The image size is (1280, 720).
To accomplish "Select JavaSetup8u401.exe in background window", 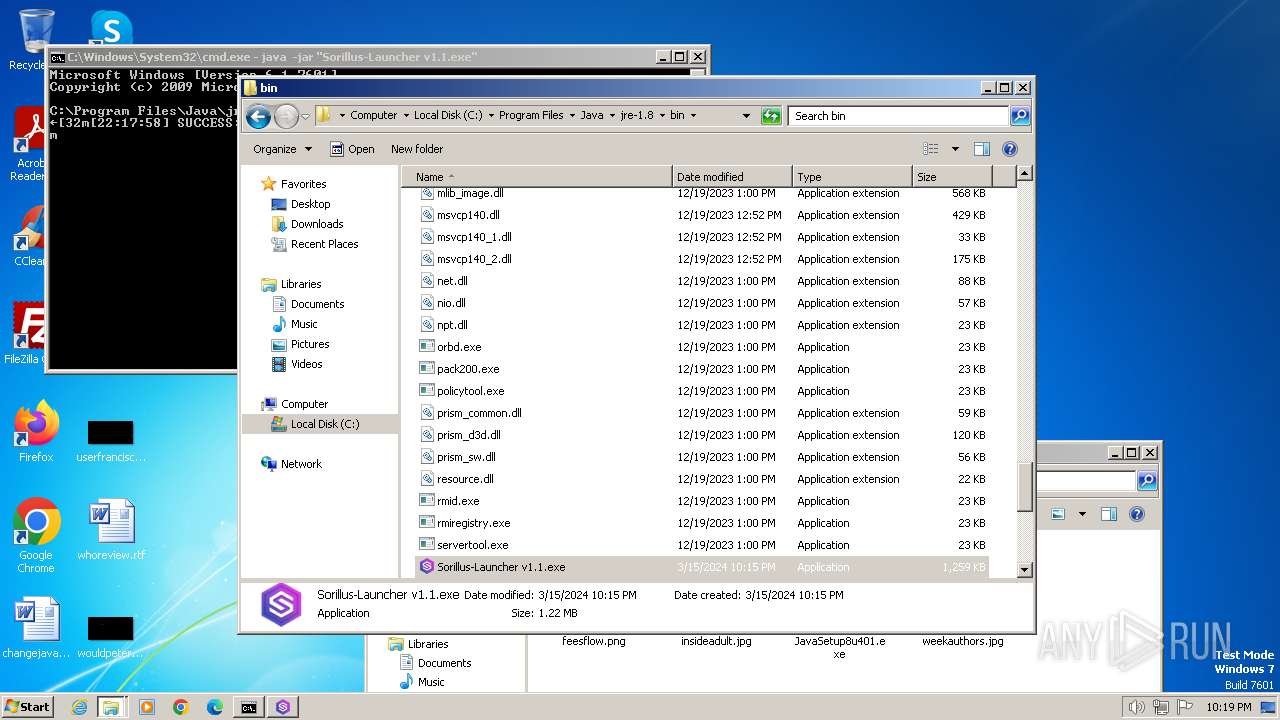I will point(840,647).
